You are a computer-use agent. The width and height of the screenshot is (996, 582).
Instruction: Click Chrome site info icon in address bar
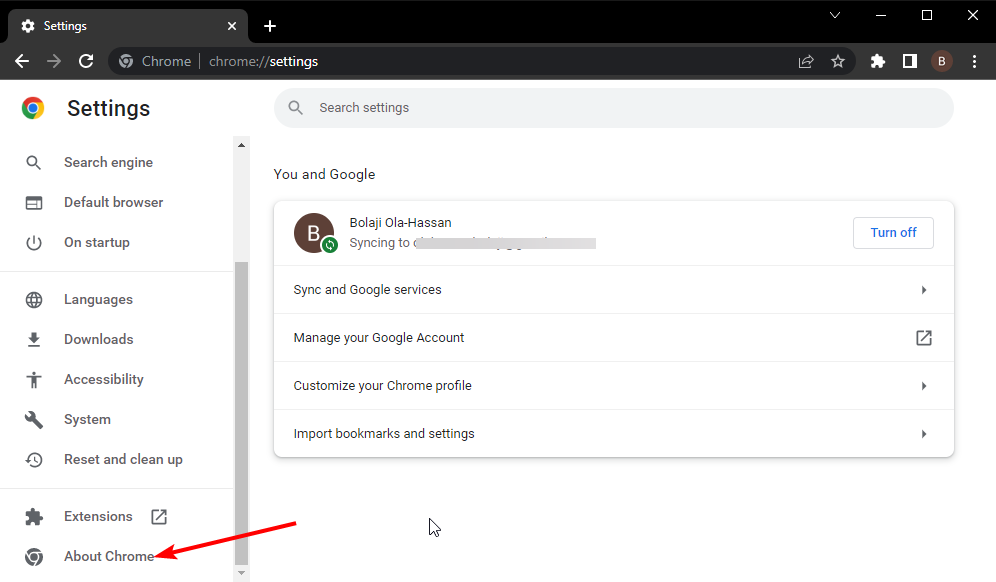click(x=126, y=62)
